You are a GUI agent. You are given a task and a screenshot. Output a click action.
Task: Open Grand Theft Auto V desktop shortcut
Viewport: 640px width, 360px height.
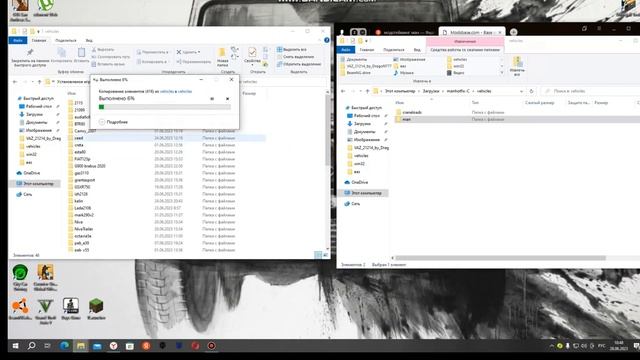pos(45,311)
